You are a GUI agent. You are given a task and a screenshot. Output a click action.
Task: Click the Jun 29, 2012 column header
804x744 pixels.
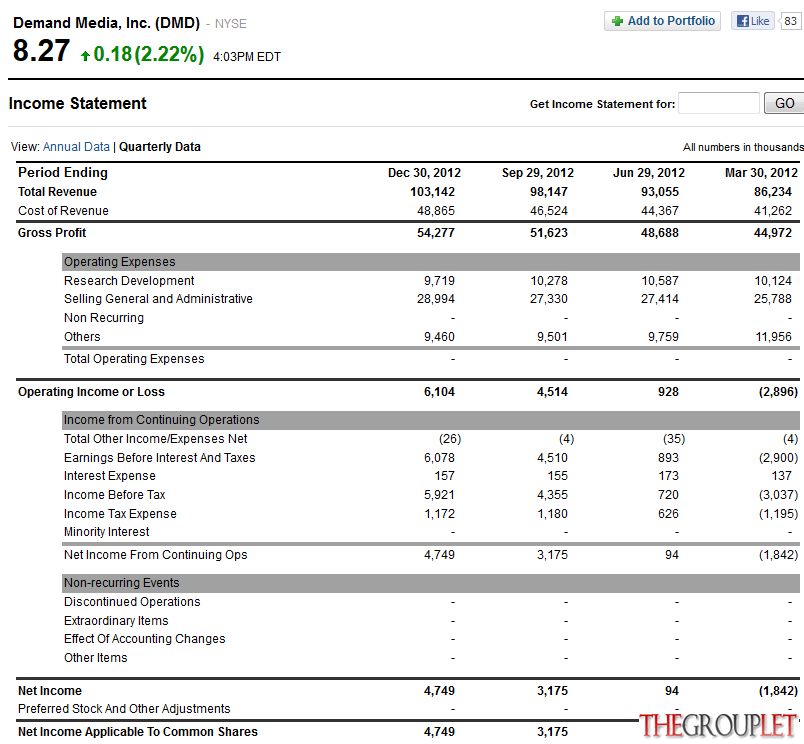coord(649,173)
